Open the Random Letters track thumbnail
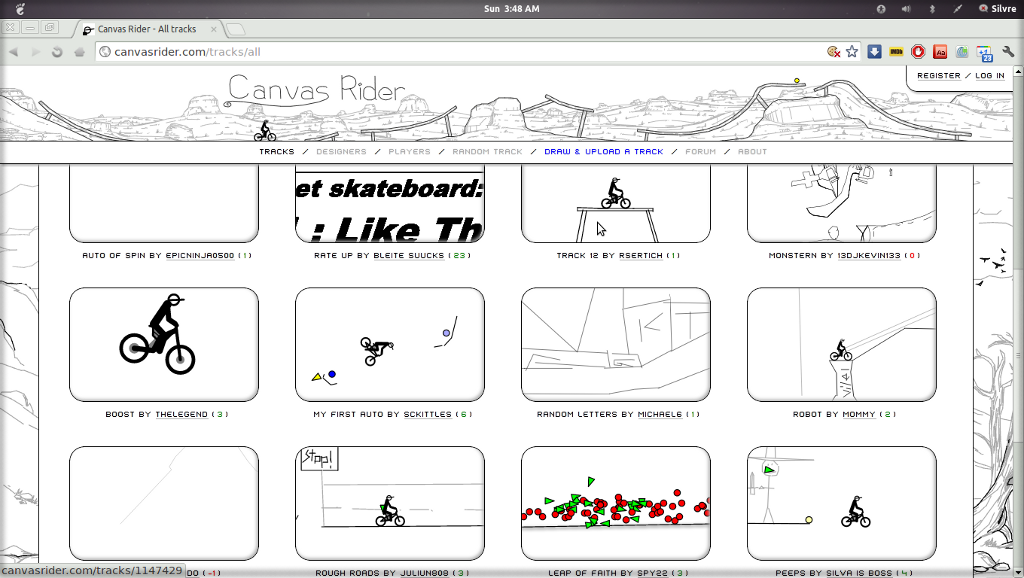1024x578 pixels. pyautogui.click(x=616, y=344)
